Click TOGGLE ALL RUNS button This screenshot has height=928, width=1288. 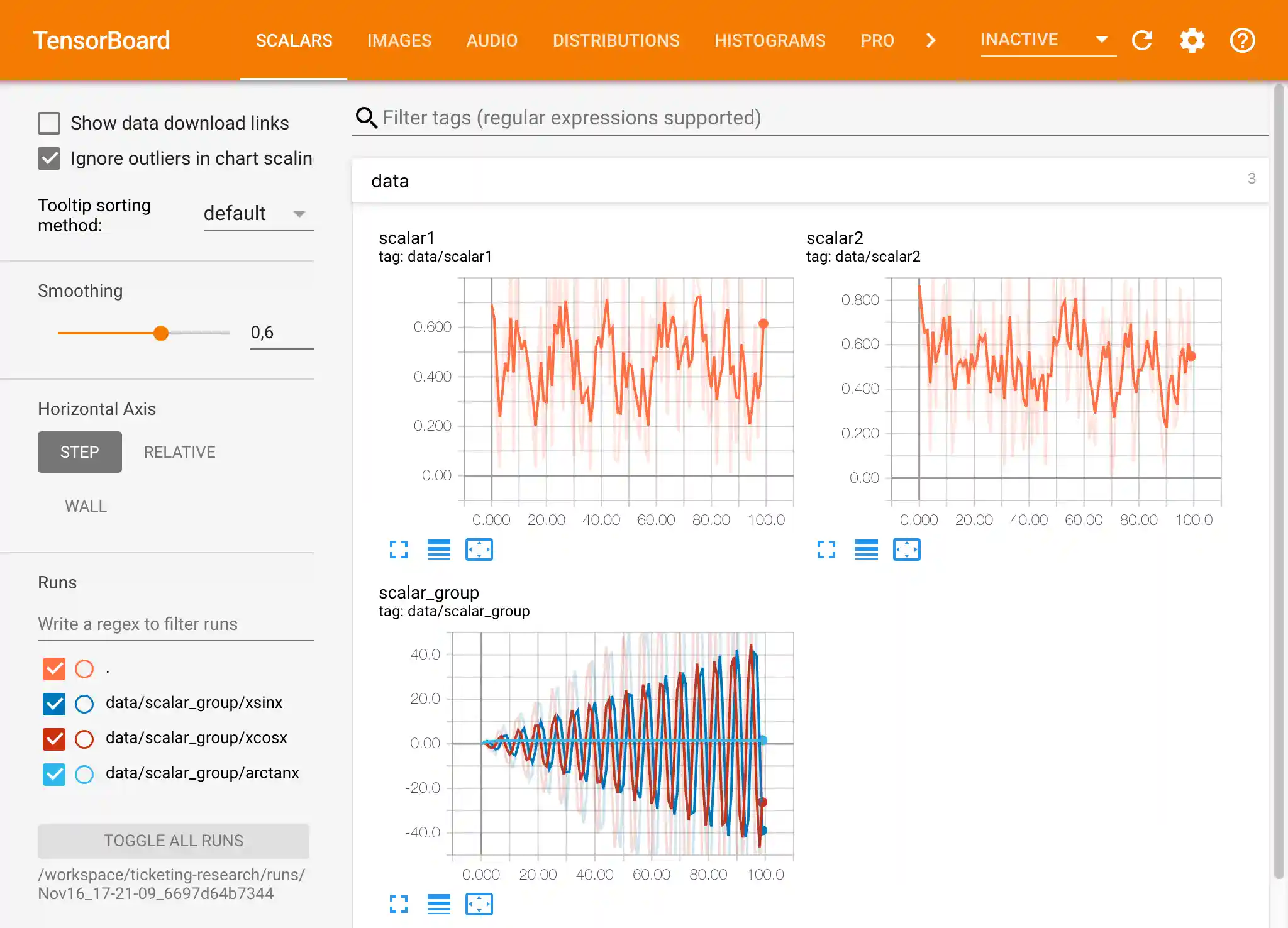[174, 841]
